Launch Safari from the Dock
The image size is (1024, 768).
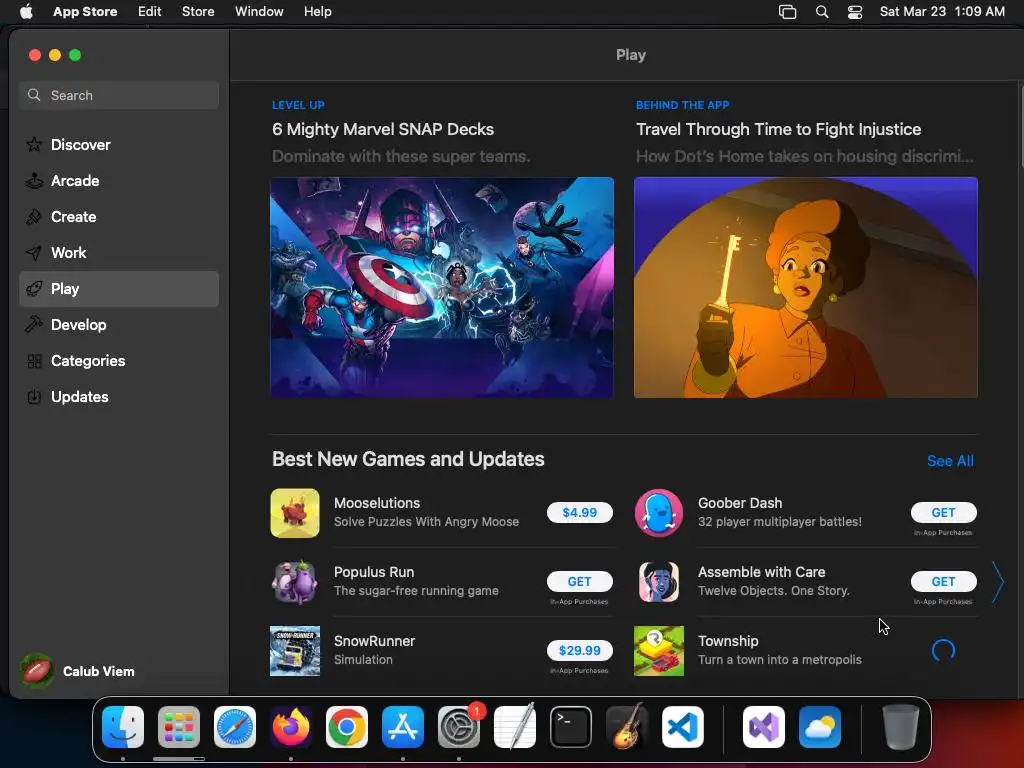click(235, 727)
